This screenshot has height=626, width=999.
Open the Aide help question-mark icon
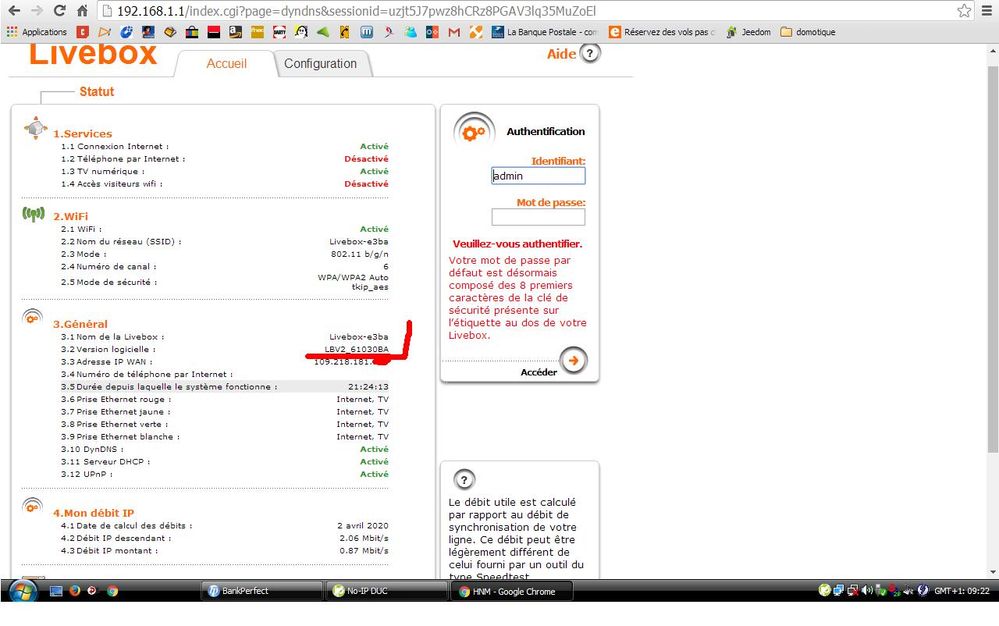(x=591, y=53)
